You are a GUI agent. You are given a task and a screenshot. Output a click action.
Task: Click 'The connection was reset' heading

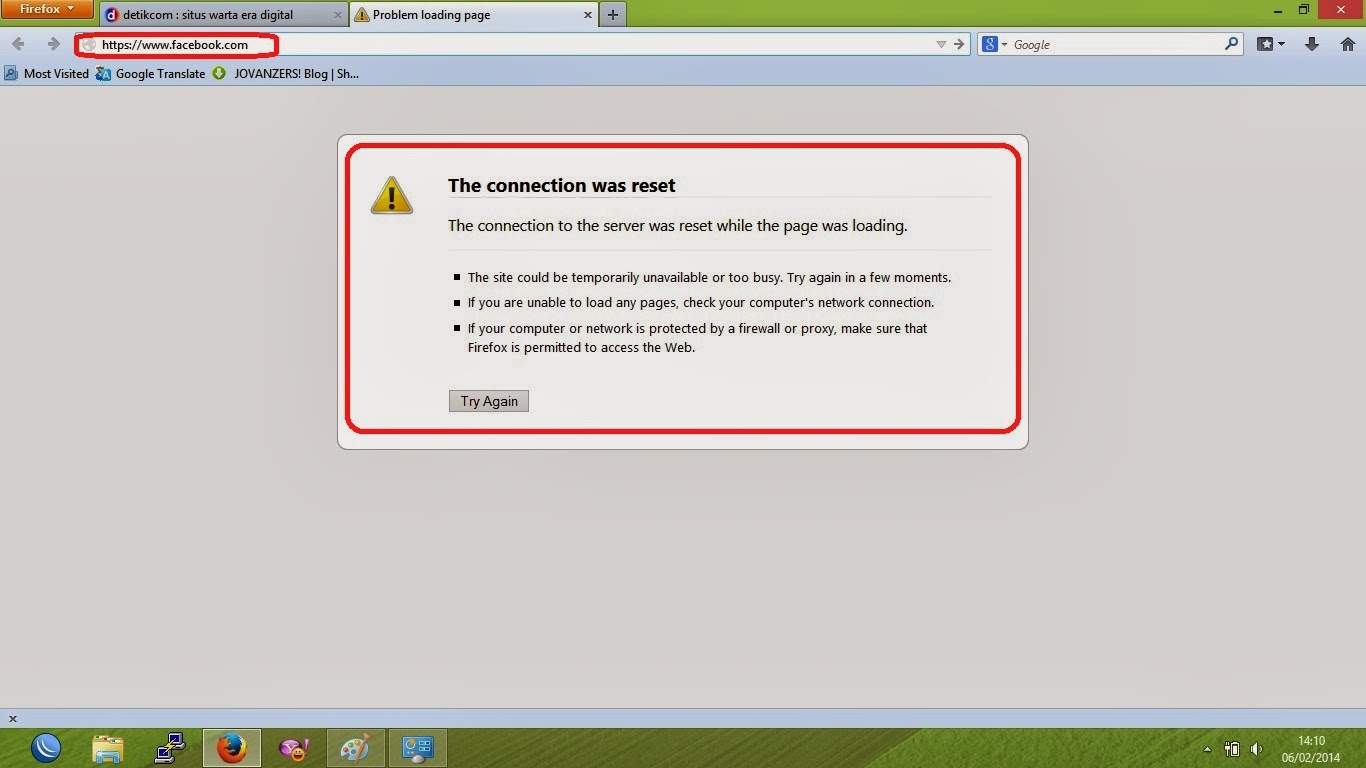click(x=562, y=185)
